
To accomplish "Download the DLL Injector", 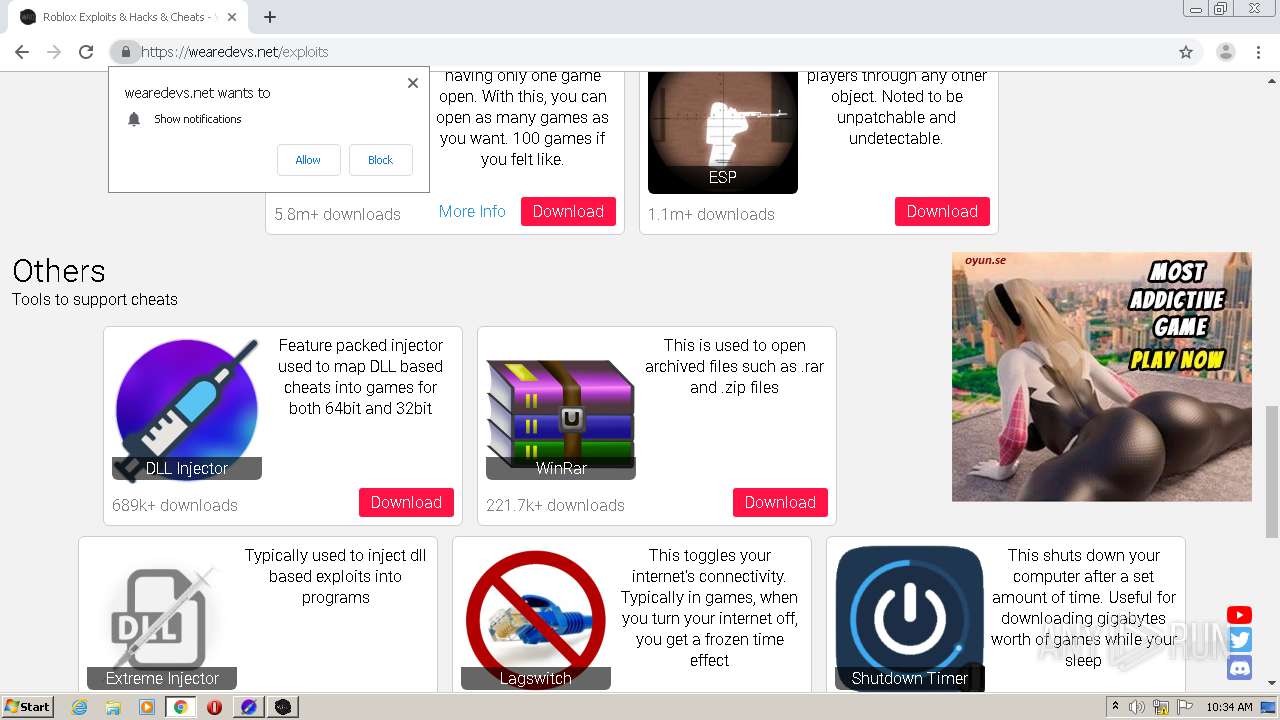I will click(x=406, y=502).
